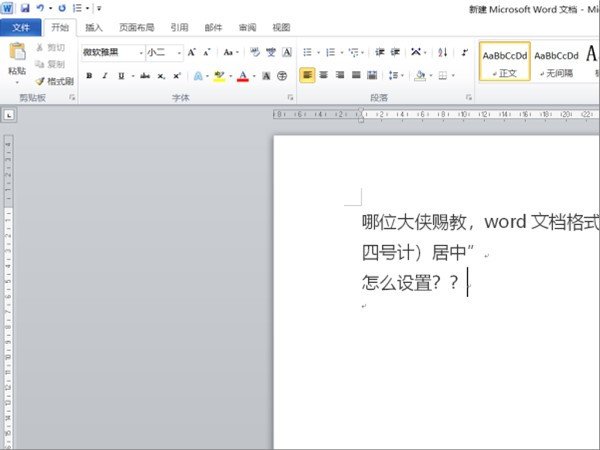Open the Change Case Aa dropdown
This screenshot has width=600, height=450.
(231, 52)
